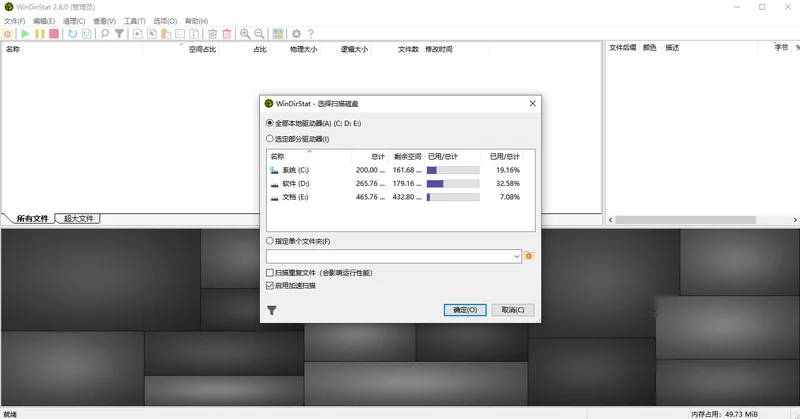
Task: Open search with the magnifier toolbar icon
Action: (105, 34)
